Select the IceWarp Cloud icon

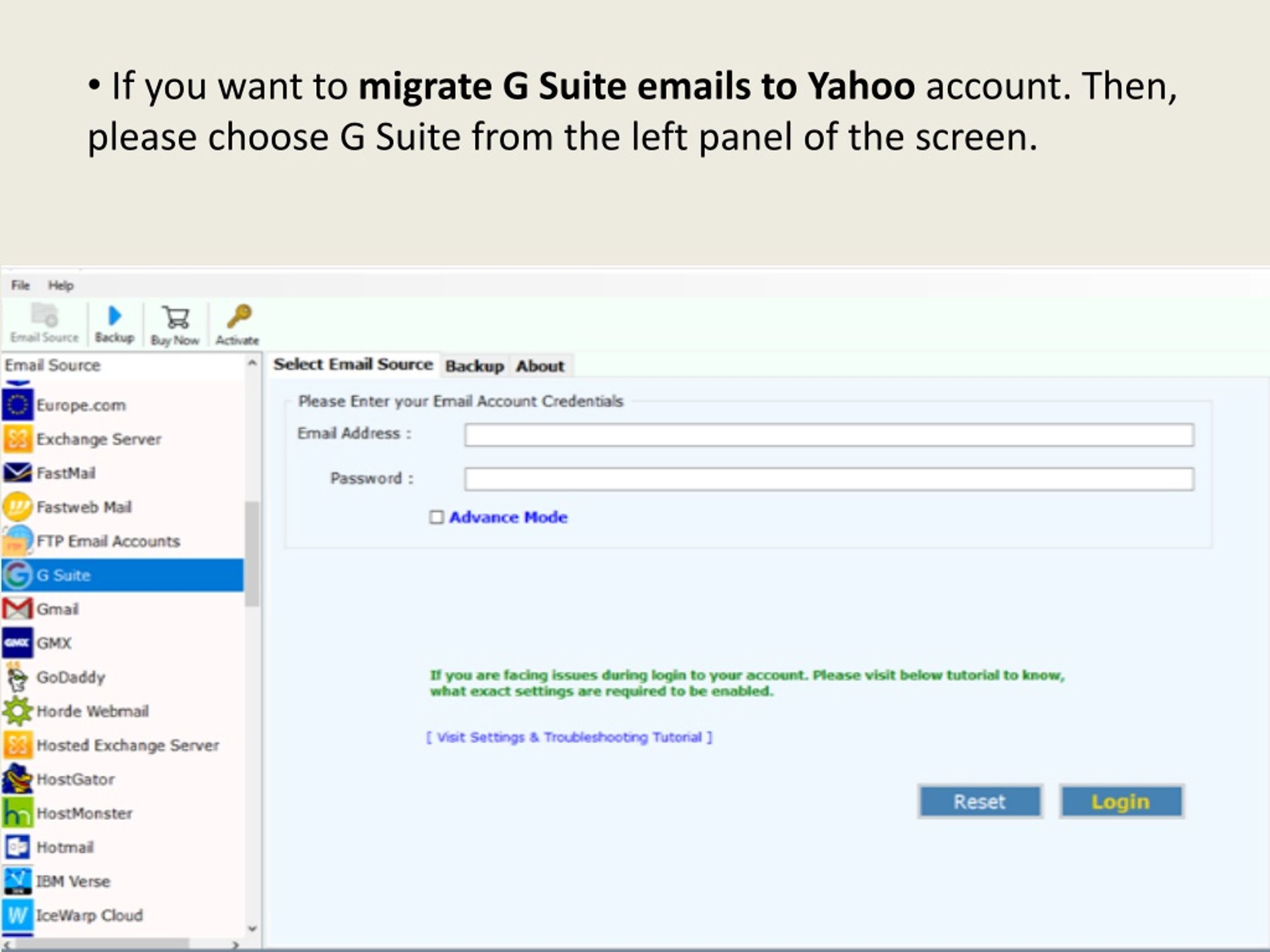(17, 915)
